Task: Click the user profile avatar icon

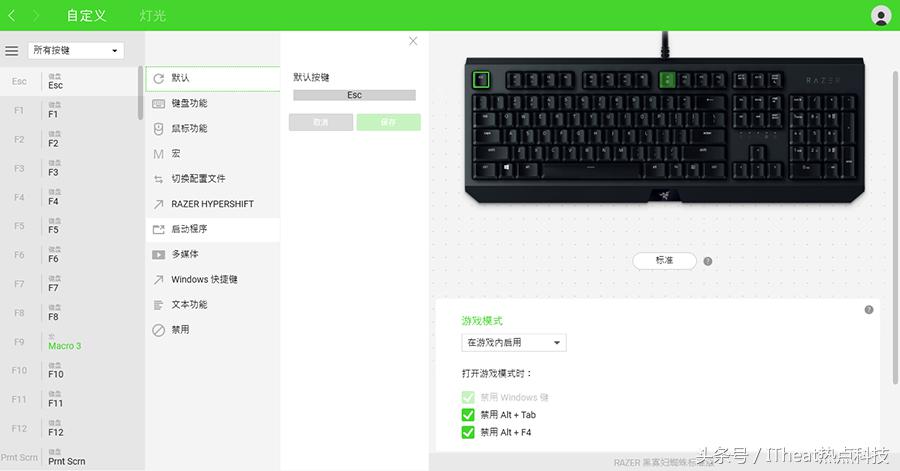Action: (x=880, y=15)
